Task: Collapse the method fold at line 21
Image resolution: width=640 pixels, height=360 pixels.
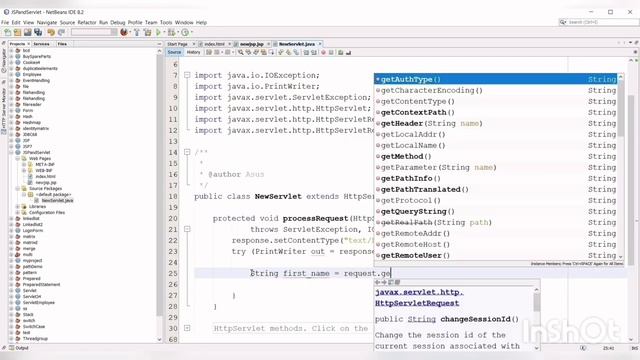Action: click(187, 229)
